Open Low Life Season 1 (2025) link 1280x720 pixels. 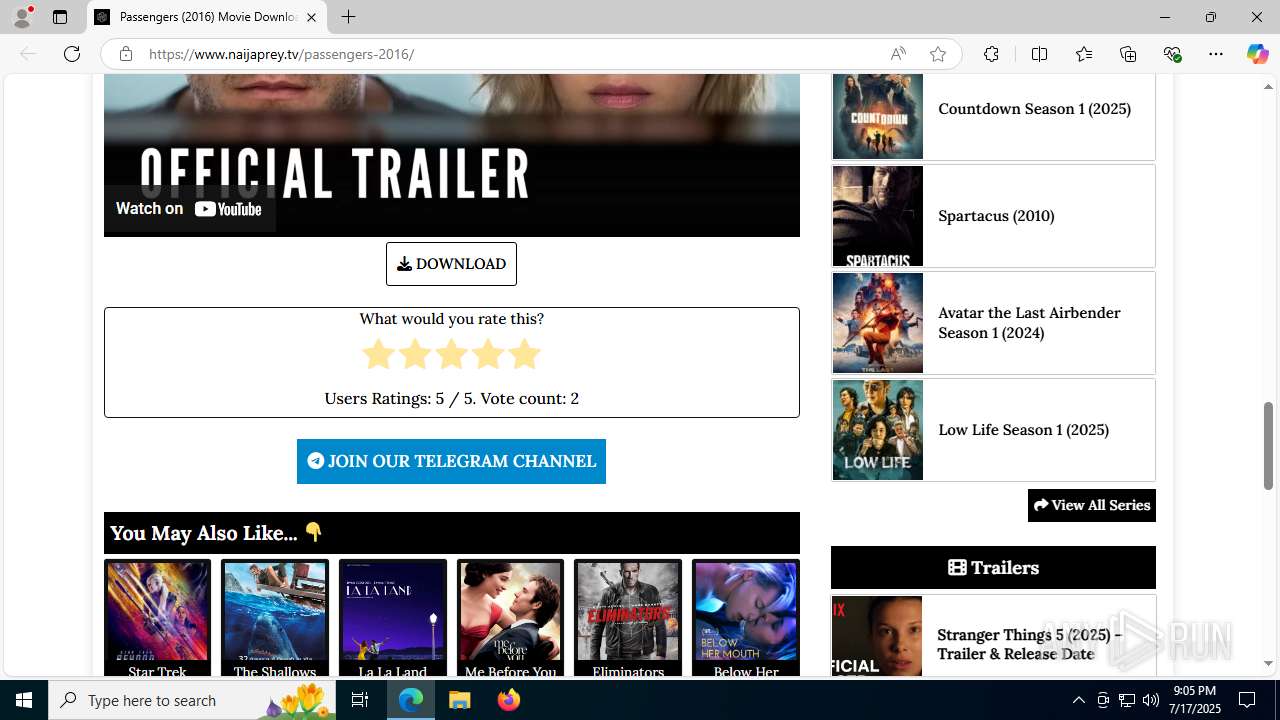pos(1023,430)
